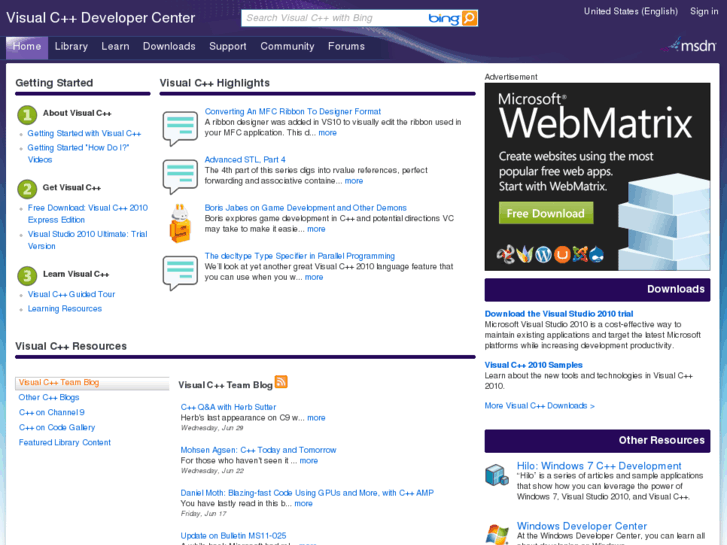The image size is (727, 545).
Task: Open The decltype Type Specifier in Parallel Programming
Action: (x=300, y=256)
